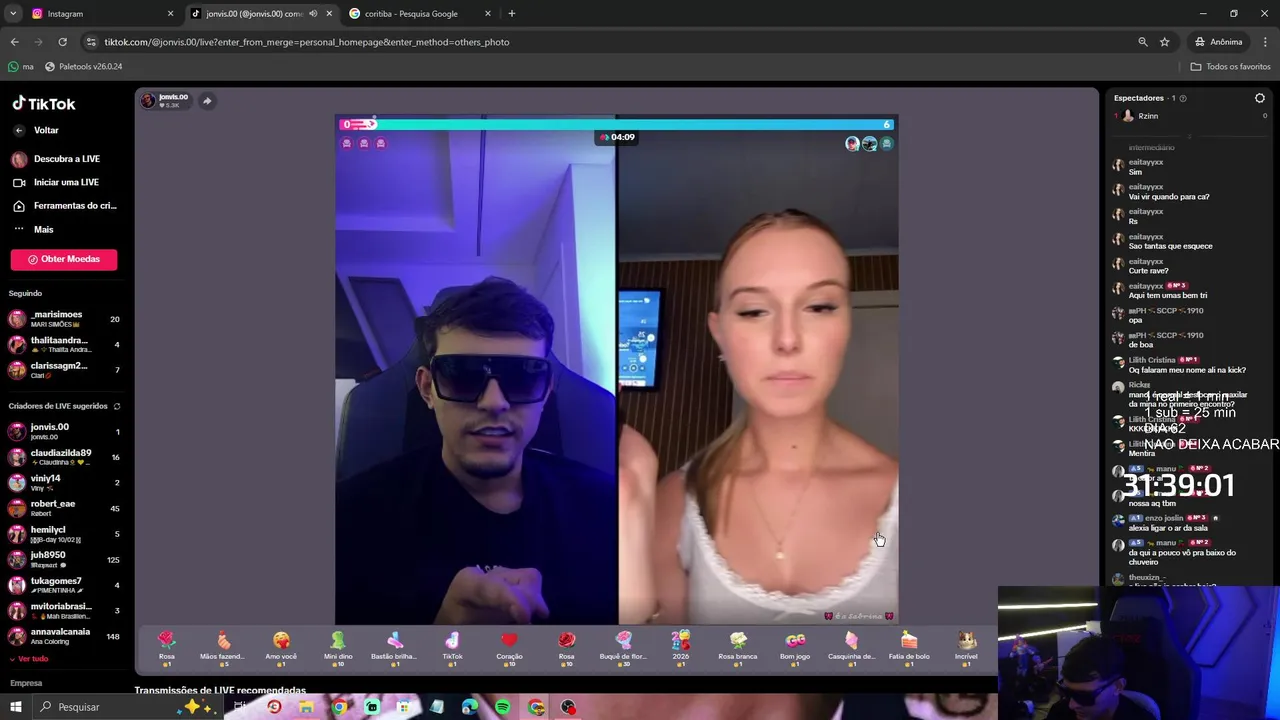The image size is (1280, 720).
Task: Open the Descubra a LIVE section
Action: point(56,159)
